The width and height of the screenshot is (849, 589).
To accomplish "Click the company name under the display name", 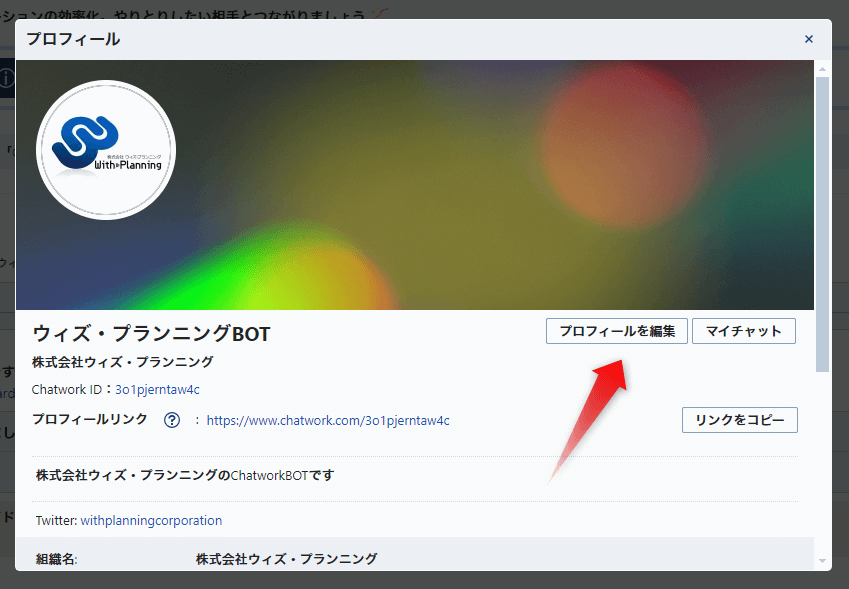I will (122, 362).
